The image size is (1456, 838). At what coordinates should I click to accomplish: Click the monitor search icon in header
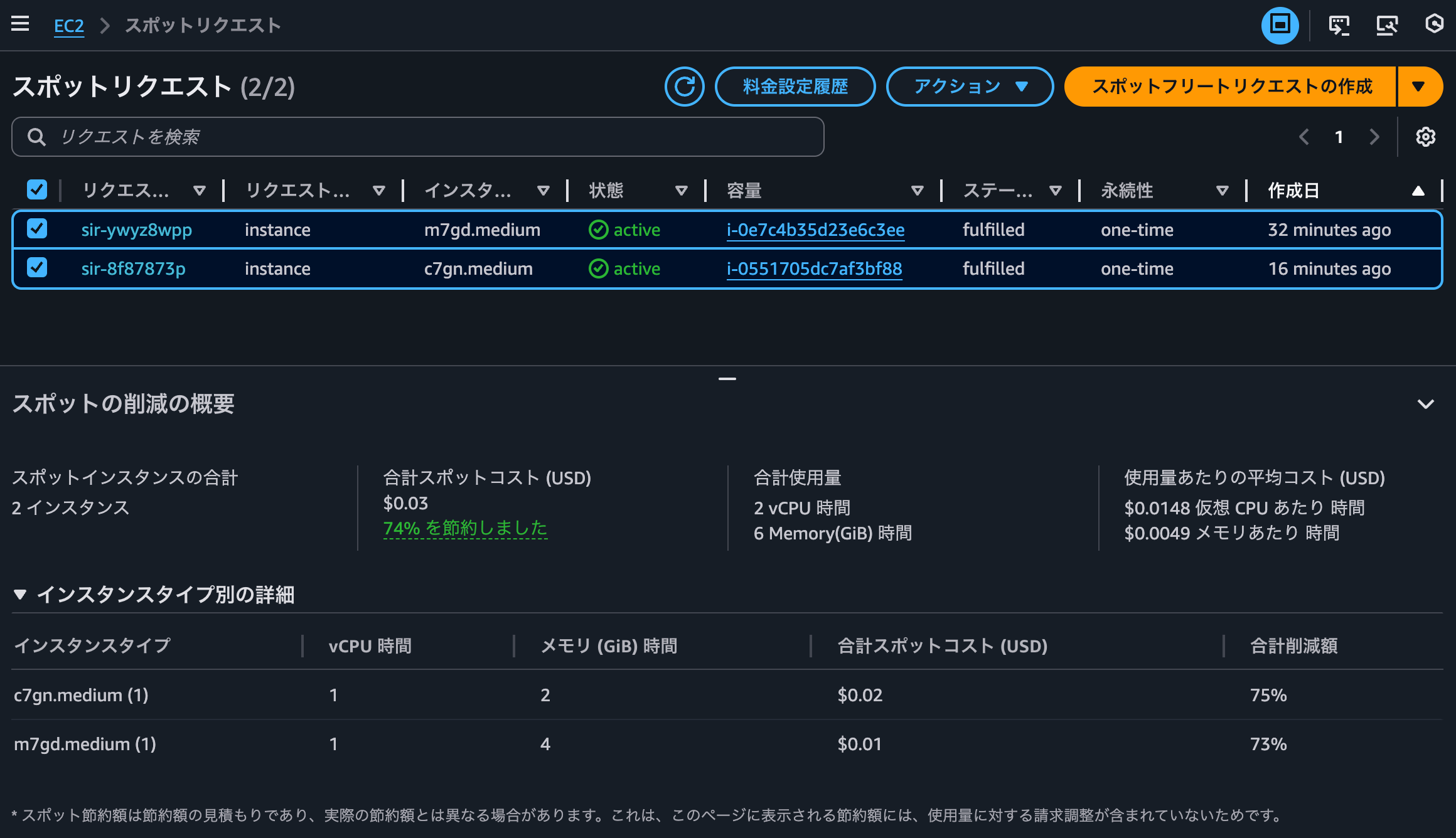[x=1387, y=25]
